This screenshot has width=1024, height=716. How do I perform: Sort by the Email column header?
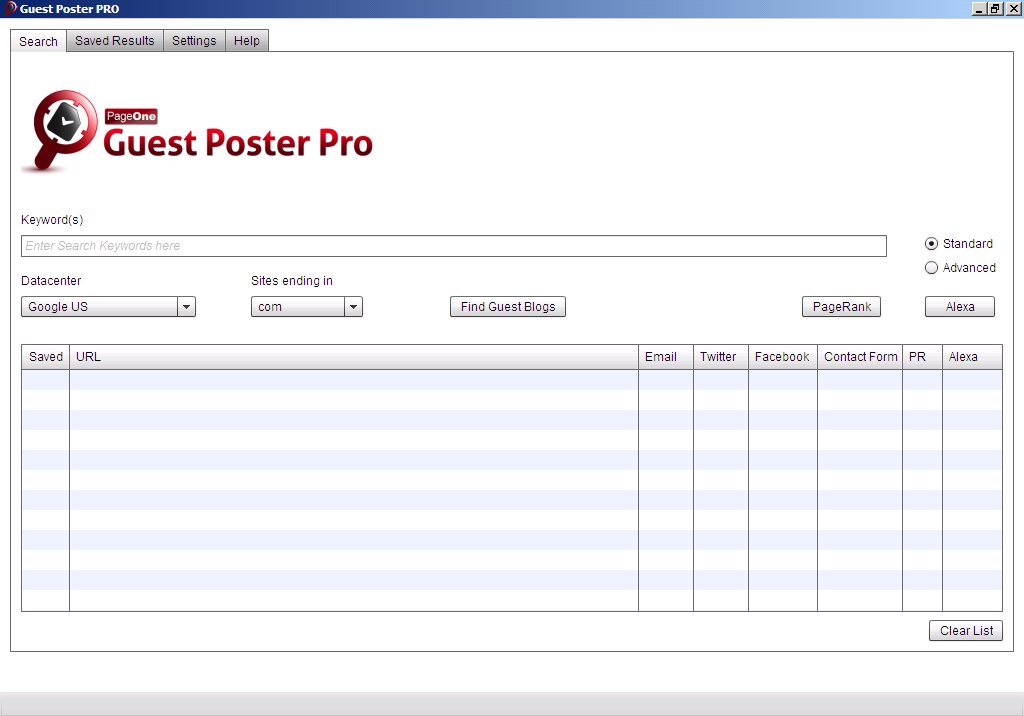point(665,357)
